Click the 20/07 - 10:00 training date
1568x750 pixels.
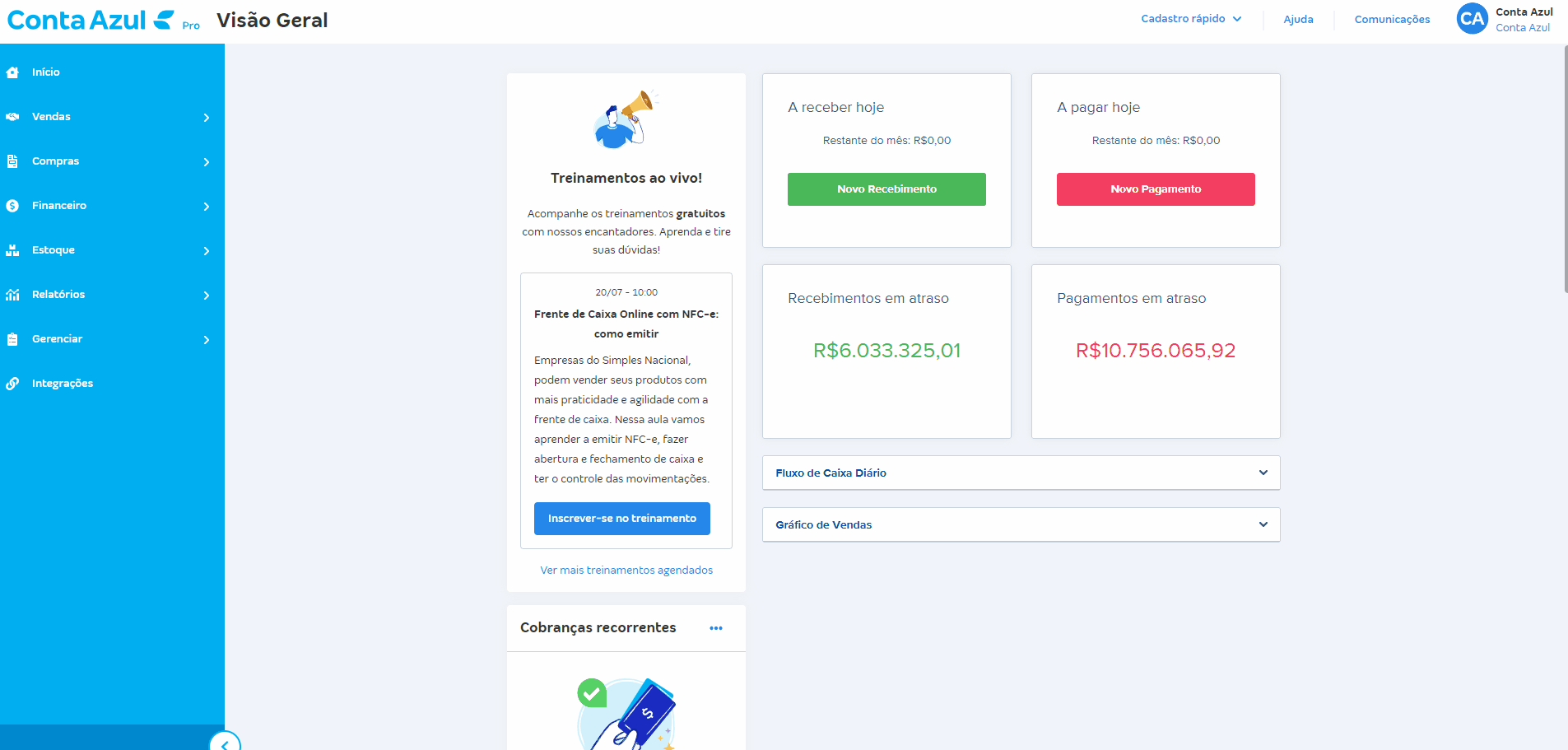tap(626, 293)
